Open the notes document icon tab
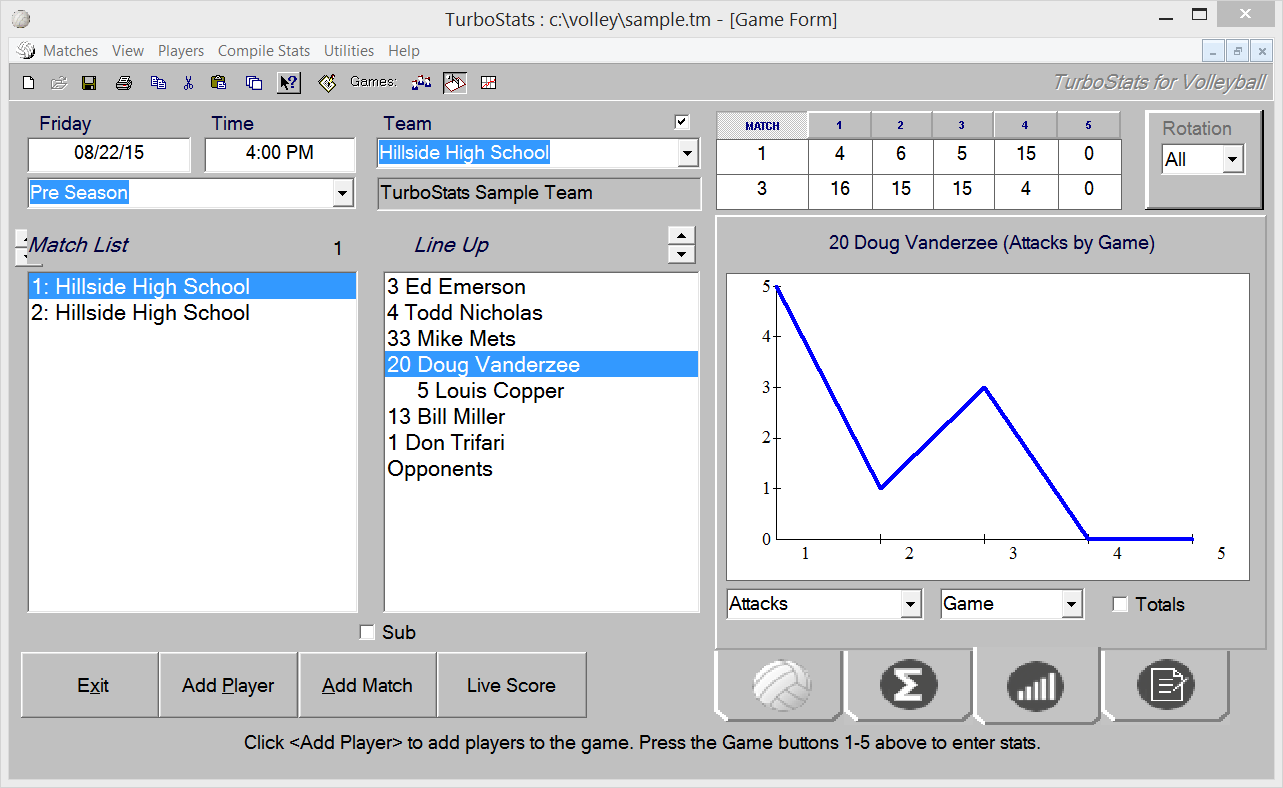 pos(1166,685)
